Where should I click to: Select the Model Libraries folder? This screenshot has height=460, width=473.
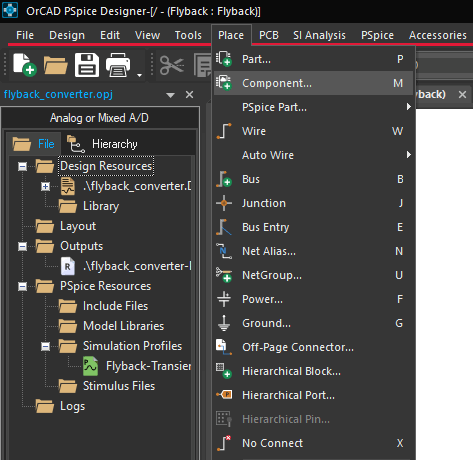tap(123, 326)
